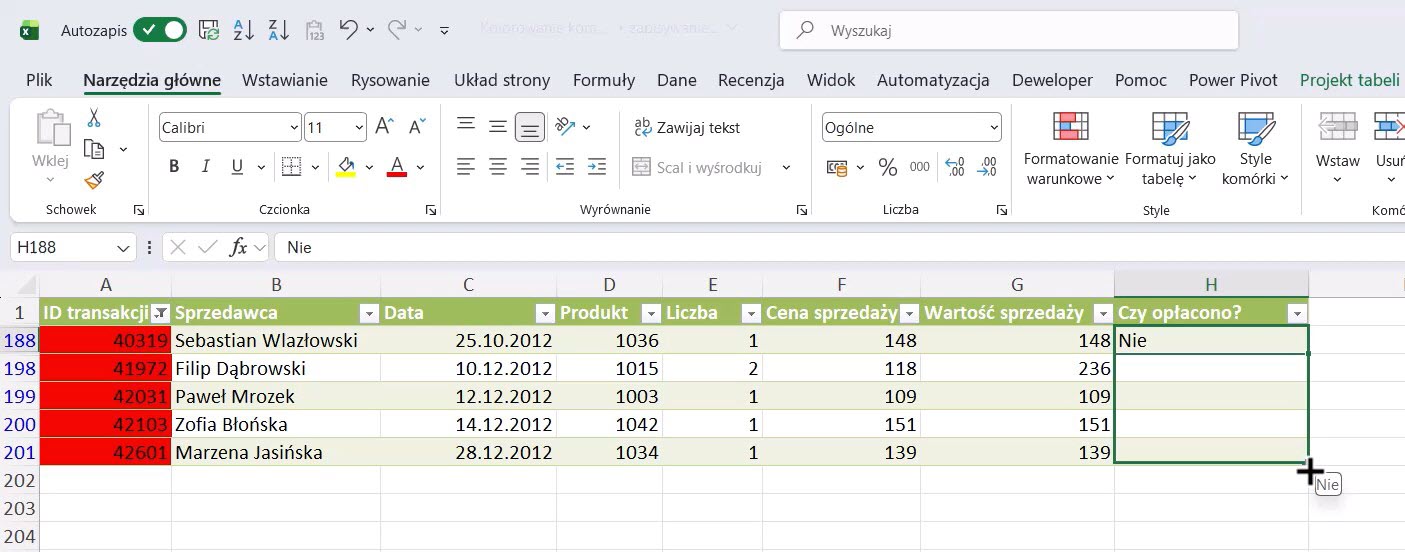Screen dimensions: 1405x552
Task: Apply the 000 thousands separator style
Action: 920,167
